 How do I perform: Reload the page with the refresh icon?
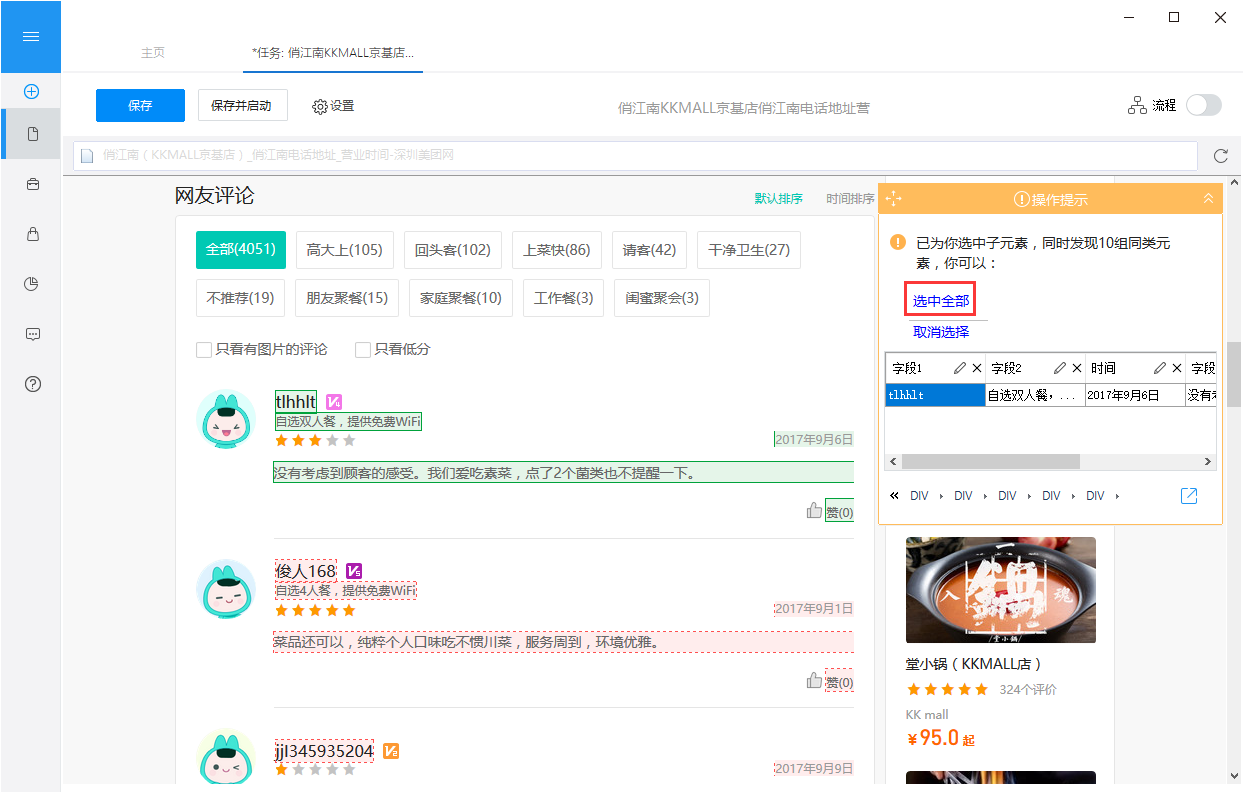tap(1220, 156)
